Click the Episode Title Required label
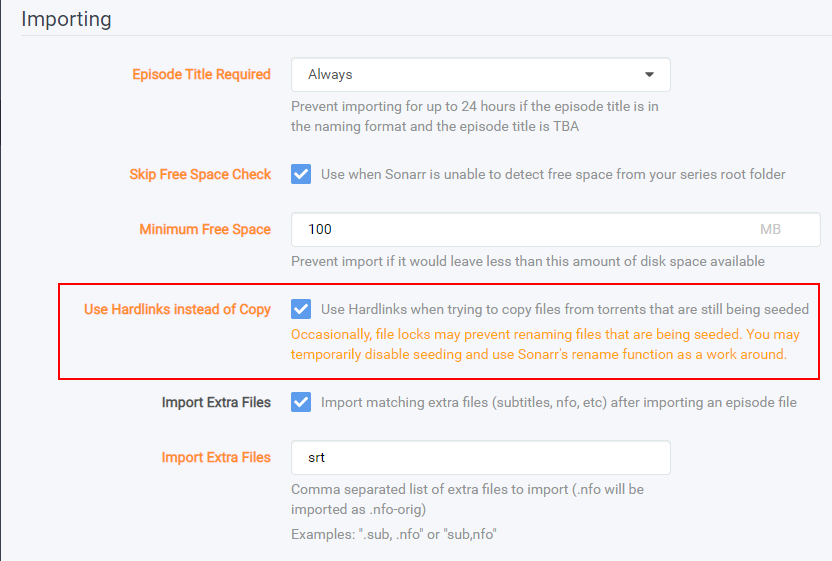The width and height of the screenshot is (832, 561). (201, 74)
